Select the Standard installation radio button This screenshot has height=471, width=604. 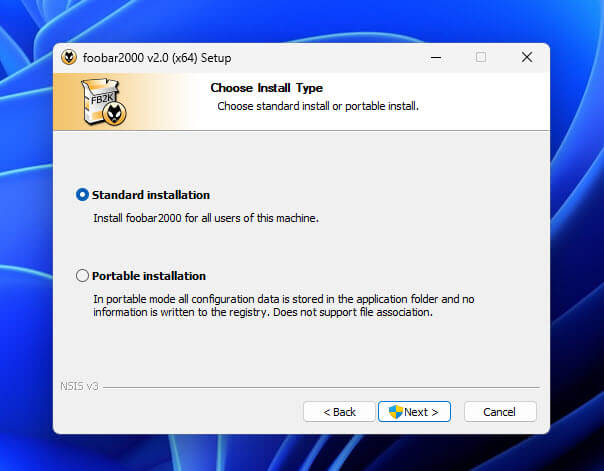point(82,195)
